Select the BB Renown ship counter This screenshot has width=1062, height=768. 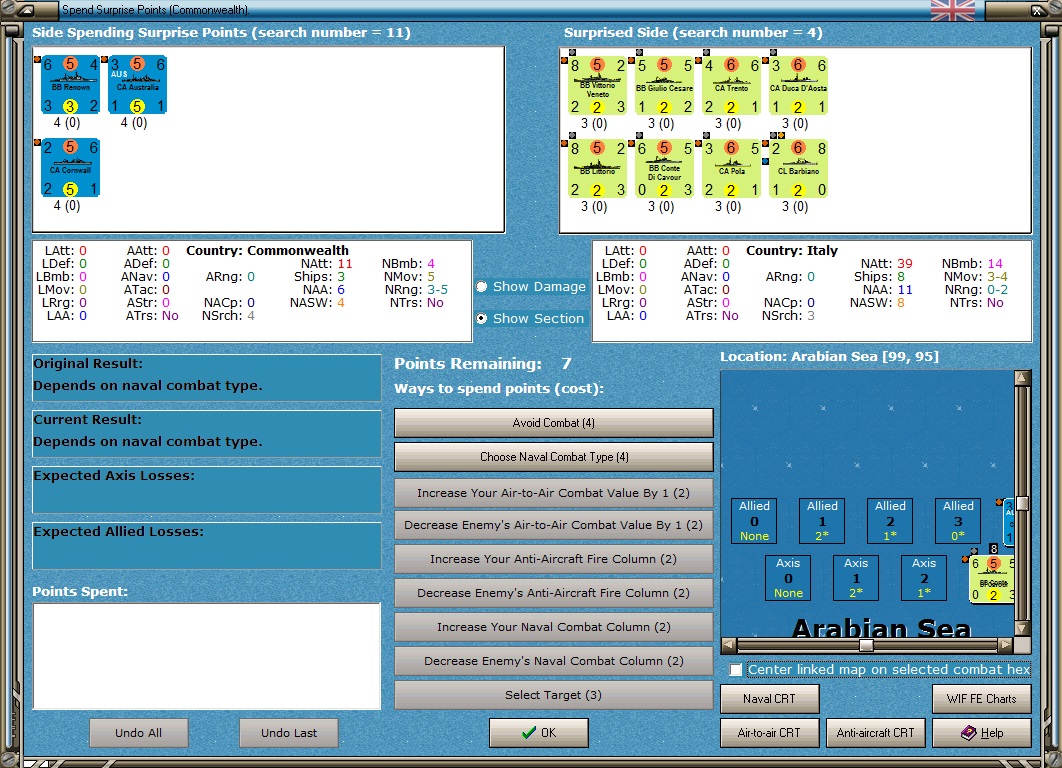pyautogui.click(x=70, y=85)
